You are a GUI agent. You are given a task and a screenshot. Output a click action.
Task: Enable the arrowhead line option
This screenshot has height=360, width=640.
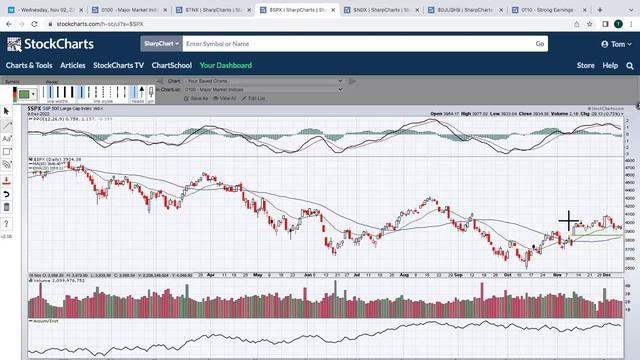142,92
